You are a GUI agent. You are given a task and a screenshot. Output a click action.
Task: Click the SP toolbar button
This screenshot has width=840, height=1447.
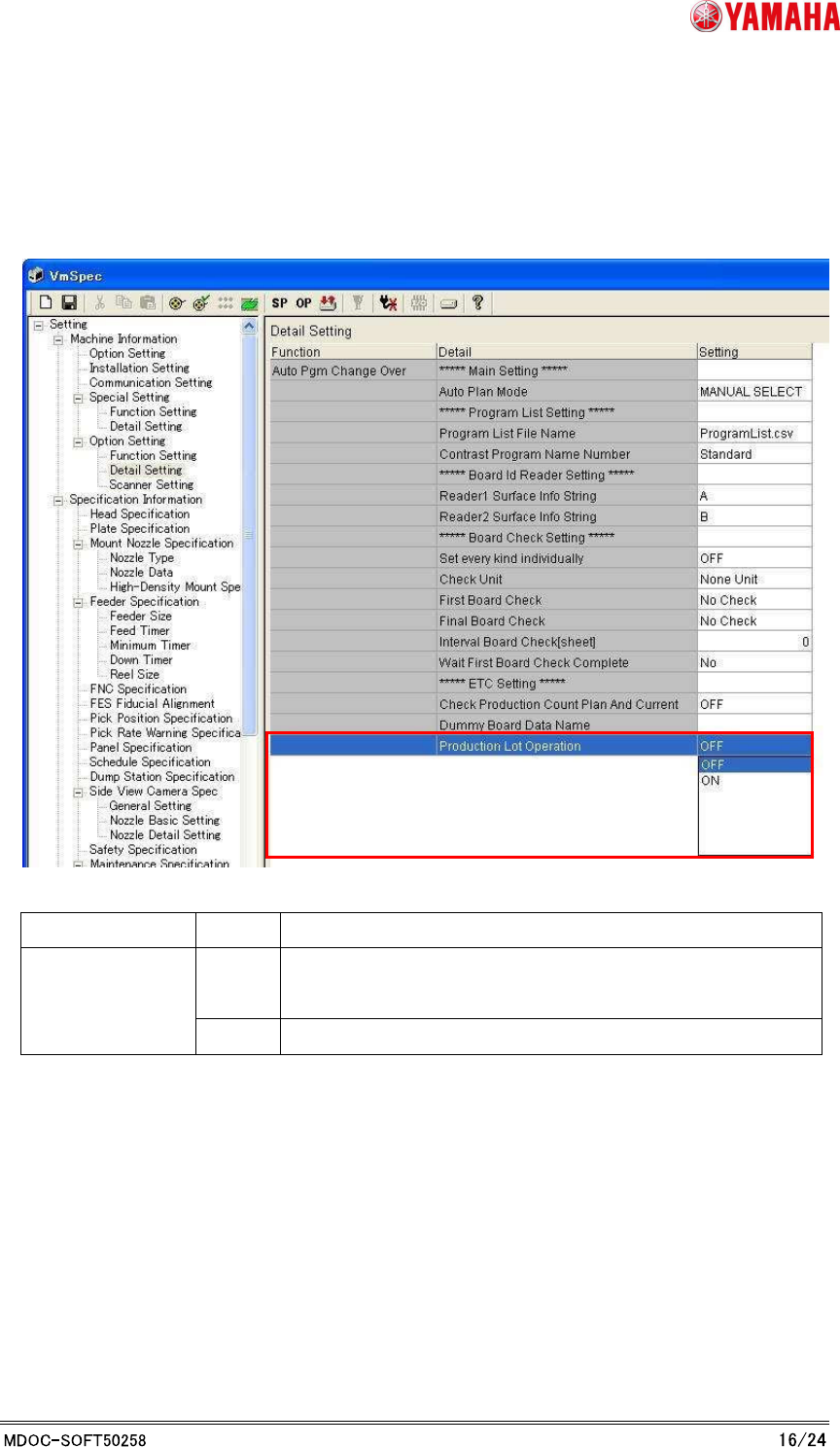(x=280, y=303)
